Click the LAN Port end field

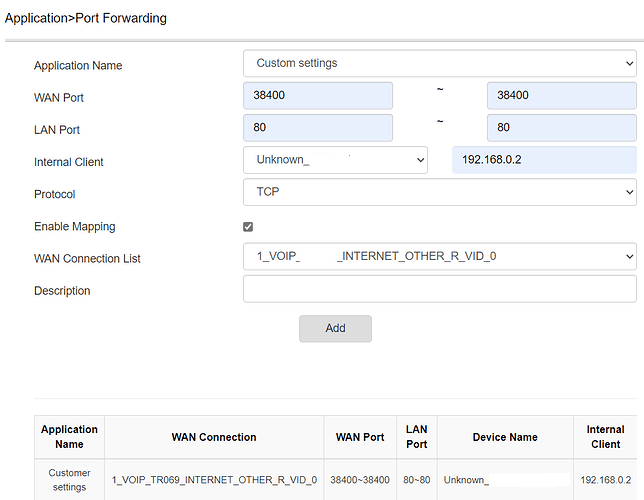562,128
